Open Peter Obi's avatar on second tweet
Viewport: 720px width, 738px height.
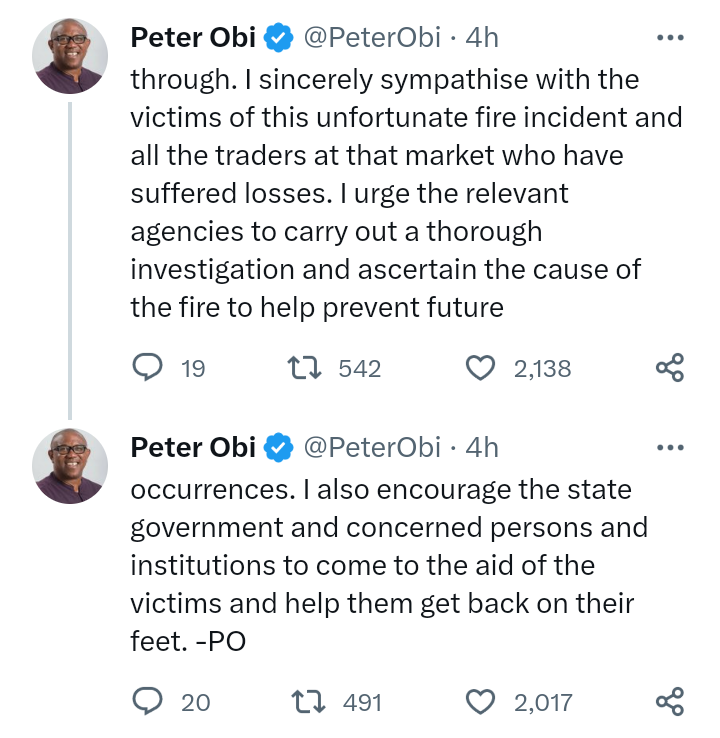pos(69,465)
